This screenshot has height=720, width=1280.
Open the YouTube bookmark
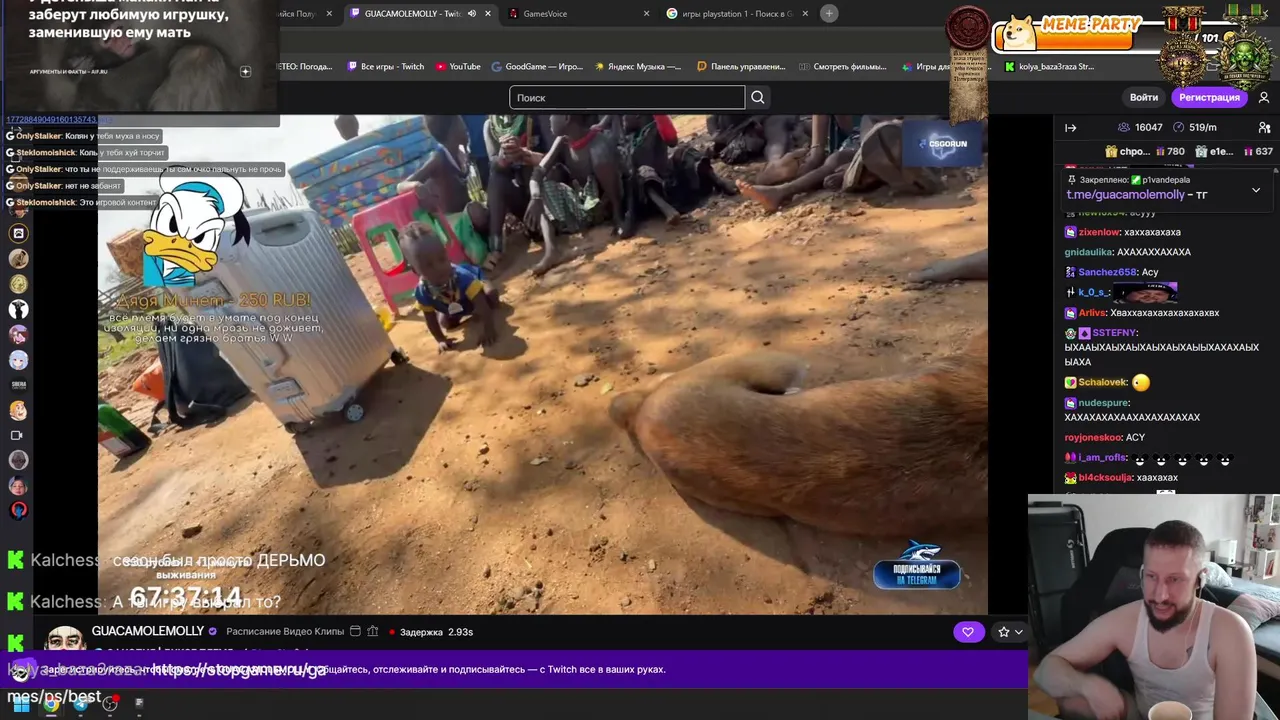pyautogui.click(x=458, y=67)
